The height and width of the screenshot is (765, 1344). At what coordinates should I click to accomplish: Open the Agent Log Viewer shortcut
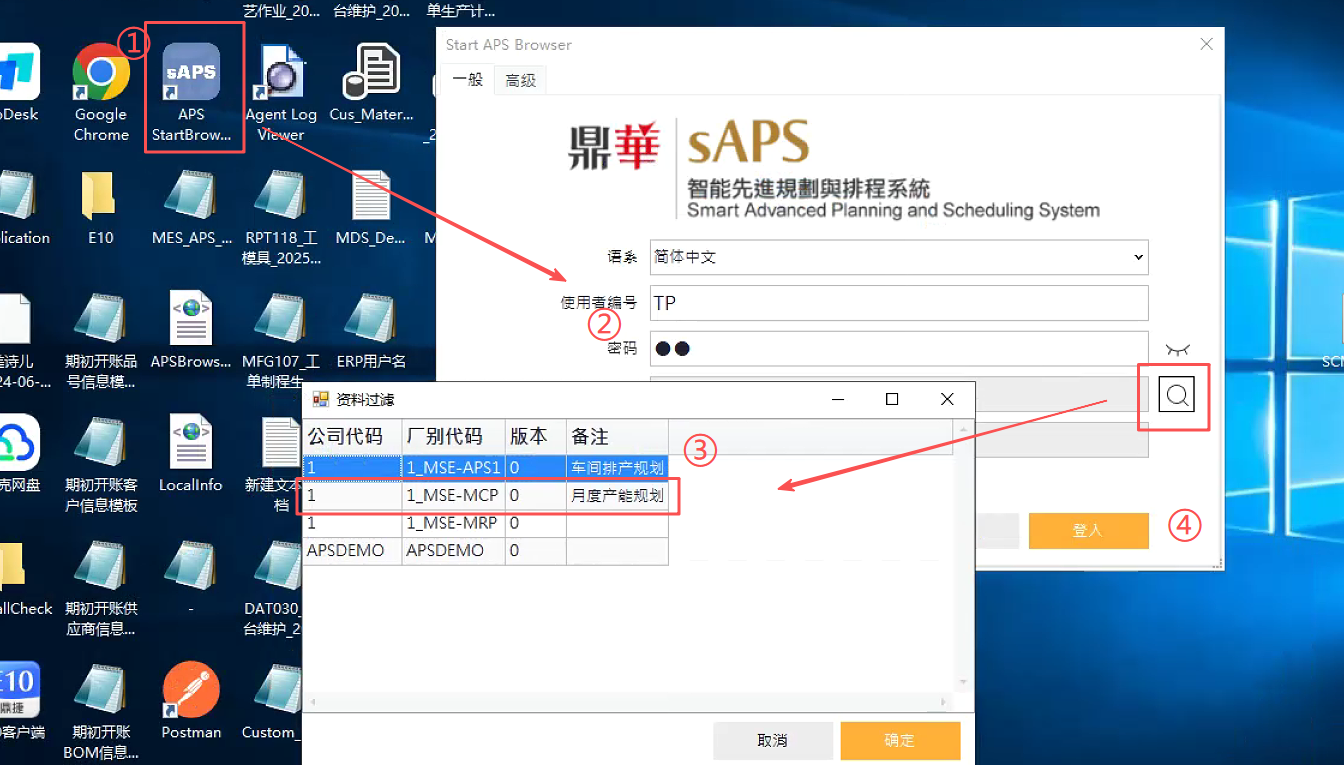[x=281, y=93]
